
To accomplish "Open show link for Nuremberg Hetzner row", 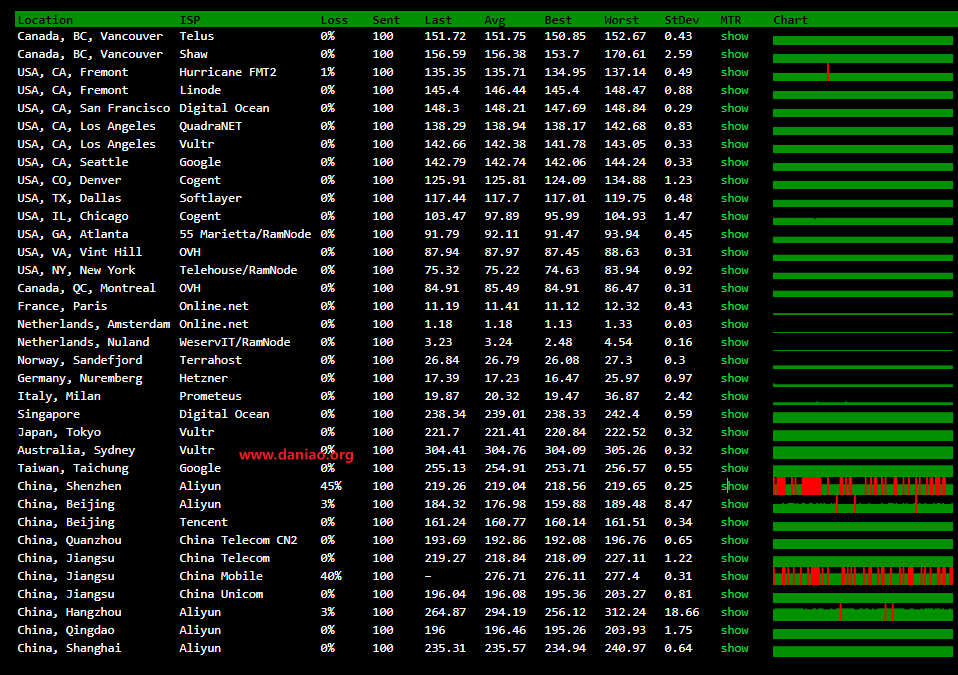I will 734,378.
